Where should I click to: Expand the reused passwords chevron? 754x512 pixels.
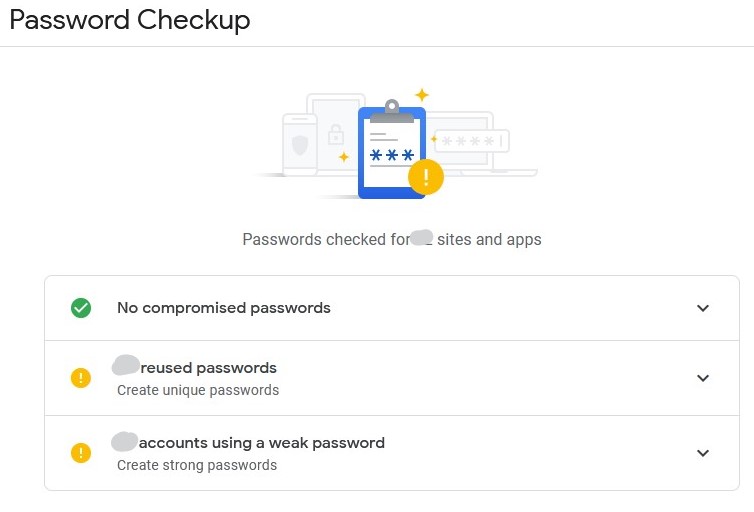703,378
